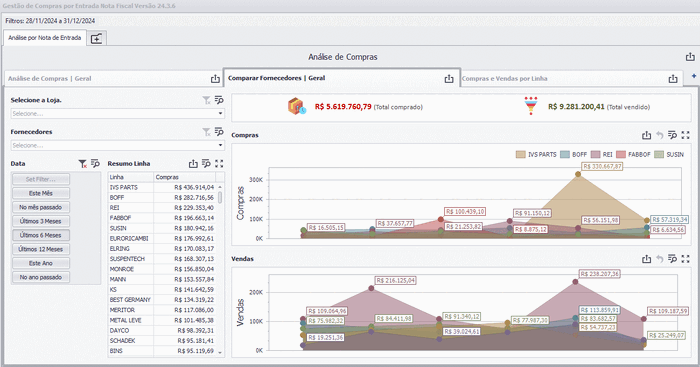Switch to Análise de Compras Geral tab
The height and width of the screenshot is (367, 700).
(x=50, y=79)
